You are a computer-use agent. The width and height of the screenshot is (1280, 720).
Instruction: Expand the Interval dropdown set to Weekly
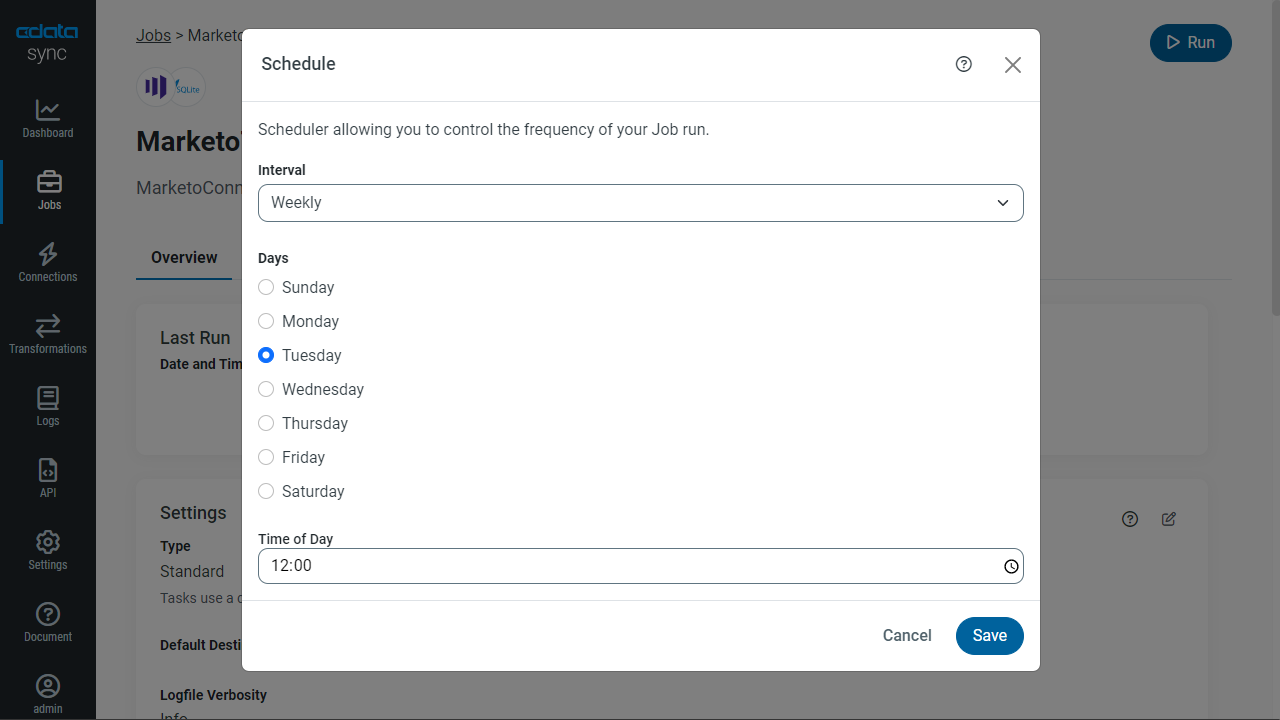[640, 203]
